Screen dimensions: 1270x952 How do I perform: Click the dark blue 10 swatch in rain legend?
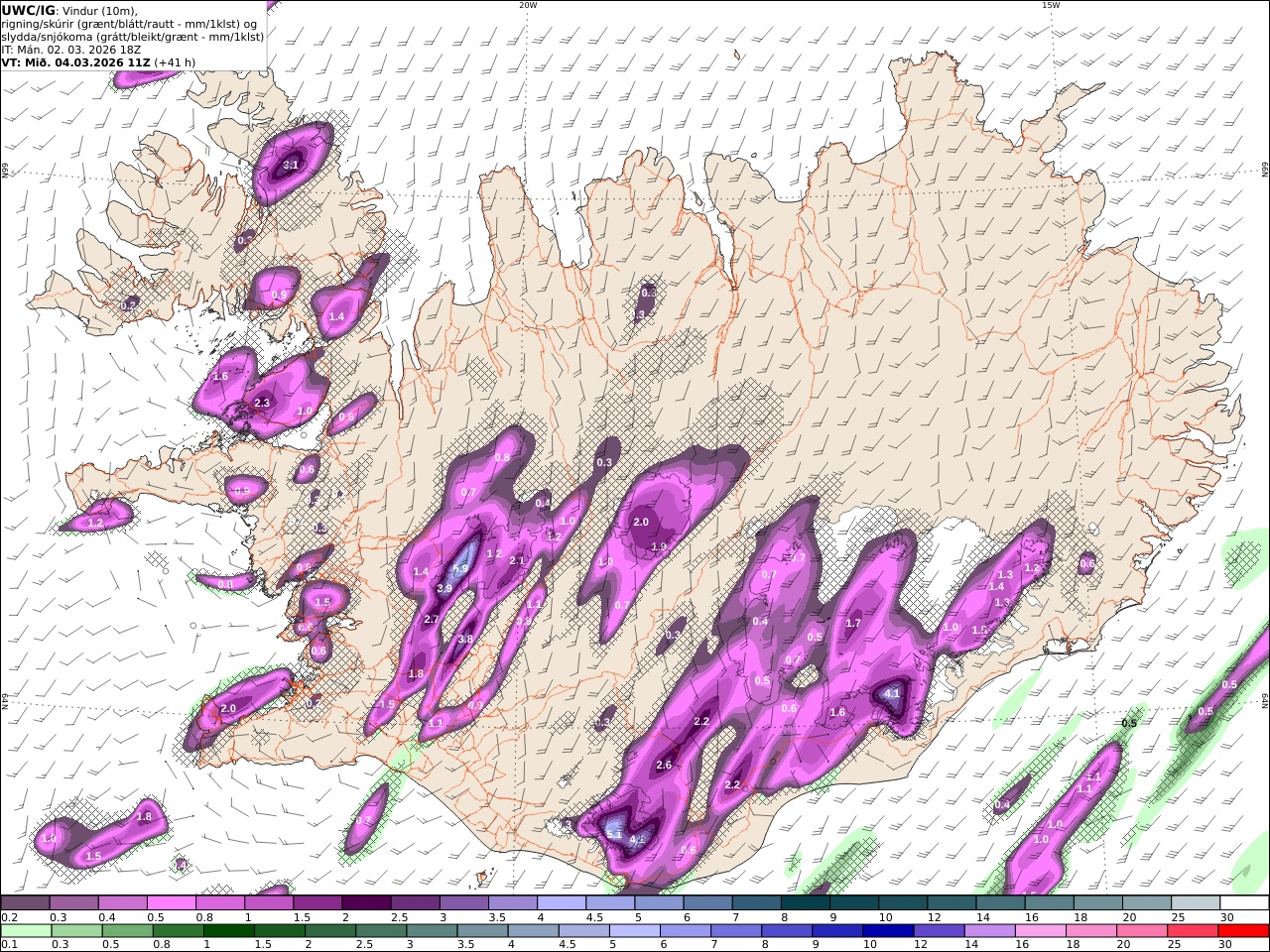pos(887,931)
